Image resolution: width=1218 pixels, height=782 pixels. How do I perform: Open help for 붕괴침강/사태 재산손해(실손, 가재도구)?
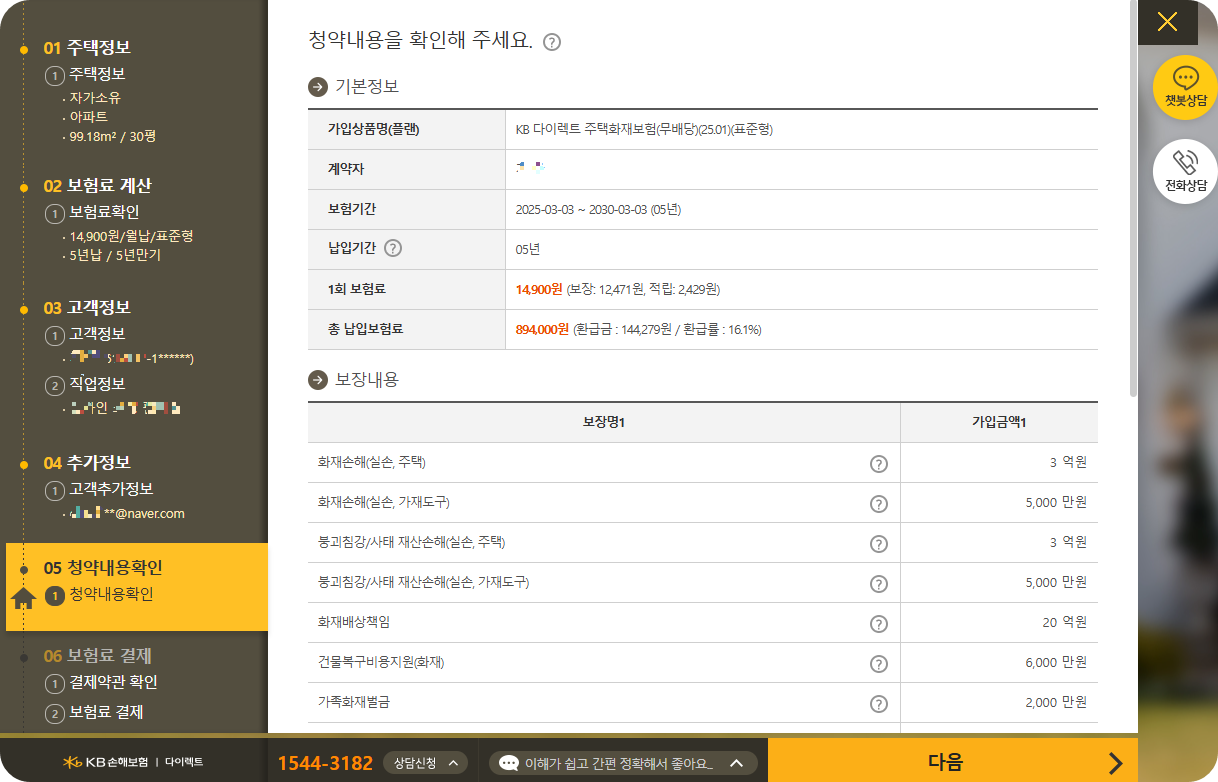click(879, 583)
